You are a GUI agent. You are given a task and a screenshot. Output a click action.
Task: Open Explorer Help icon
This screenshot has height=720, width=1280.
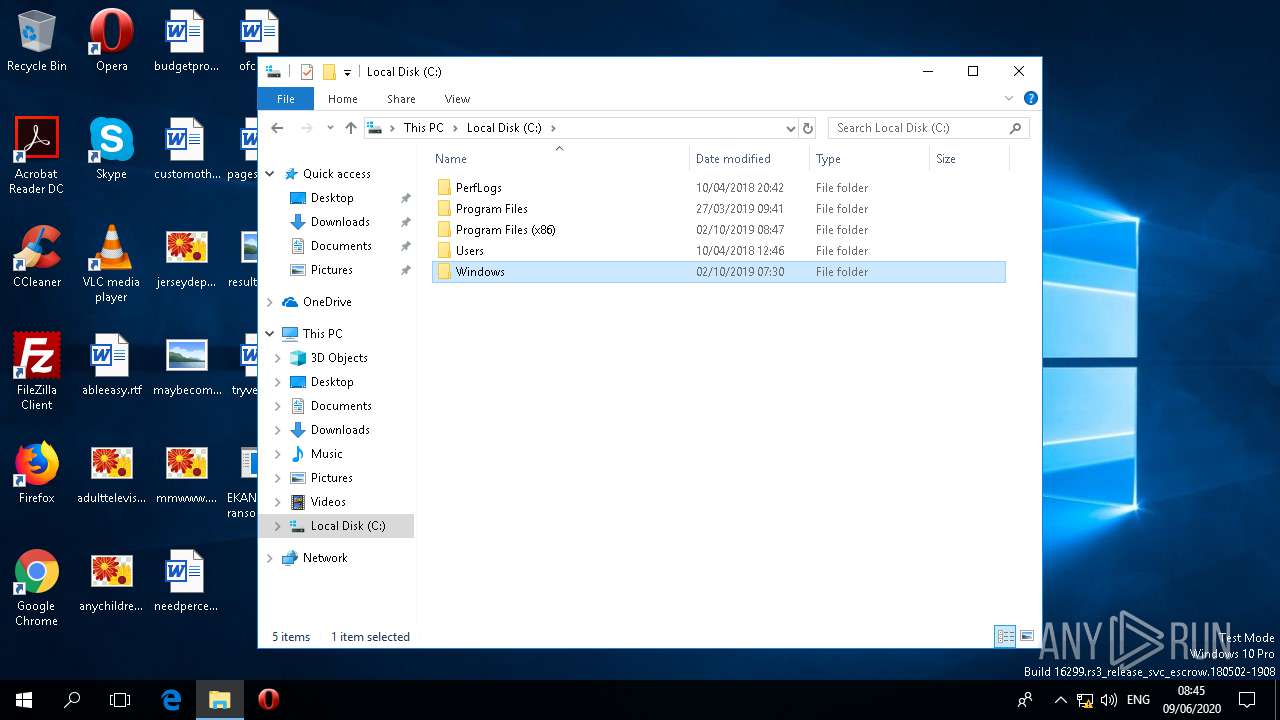pyautogui.click(x=1030, y=98)
